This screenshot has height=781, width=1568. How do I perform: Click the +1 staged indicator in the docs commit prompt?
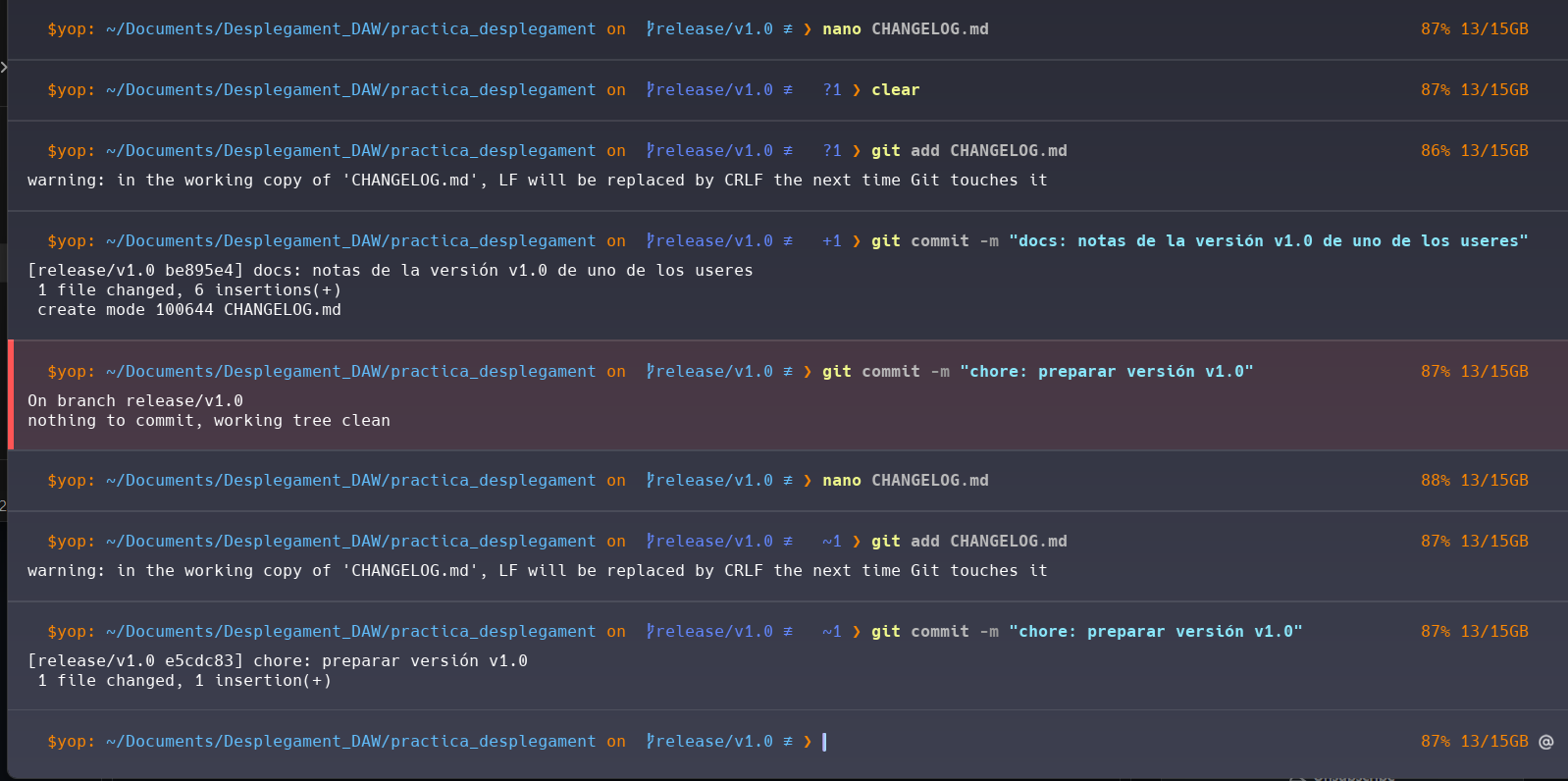tap(832, 241)
